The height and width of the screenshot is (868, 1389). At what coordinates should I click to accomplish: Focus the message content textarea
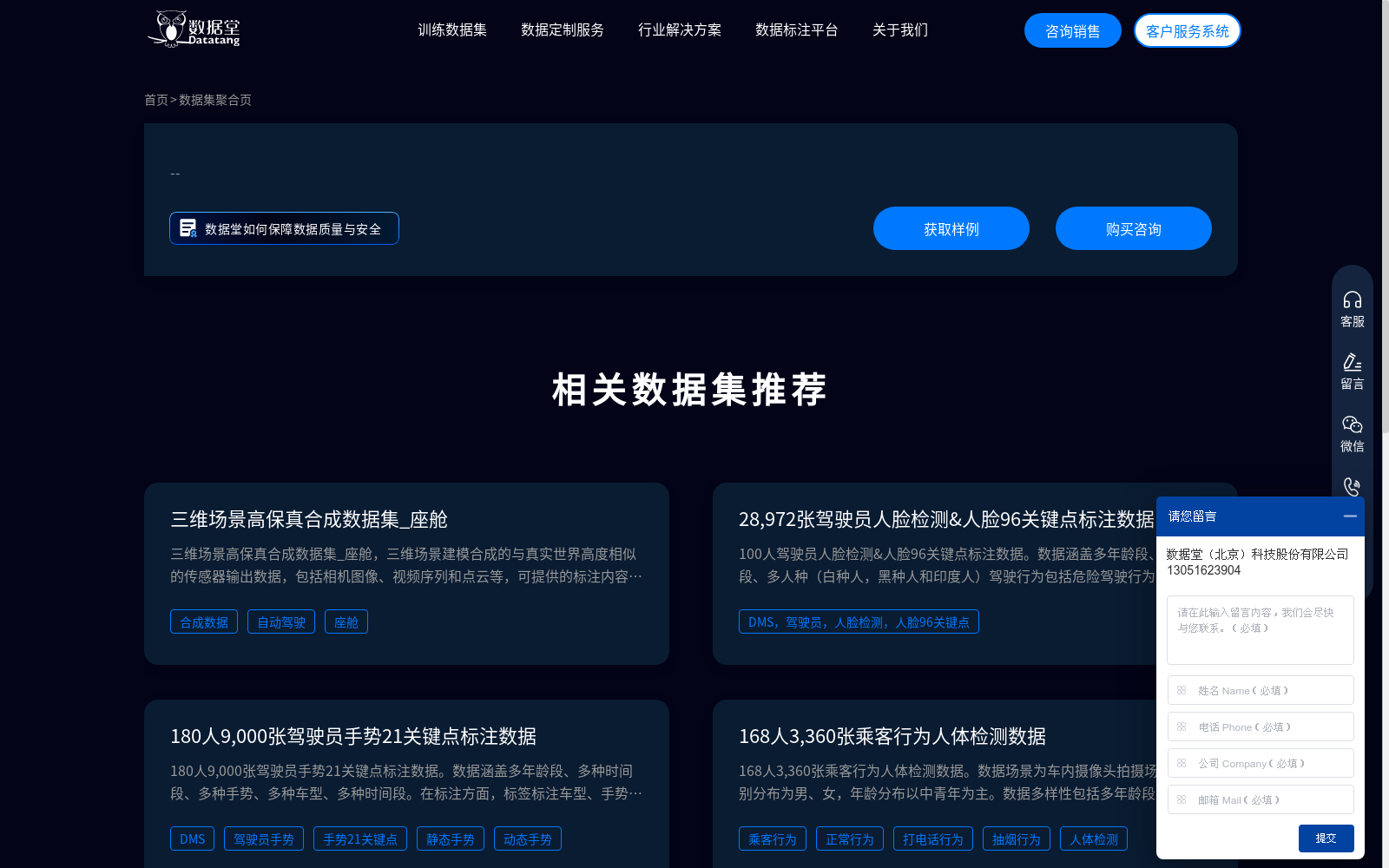pyautogui.click(x=1261, y=630)
